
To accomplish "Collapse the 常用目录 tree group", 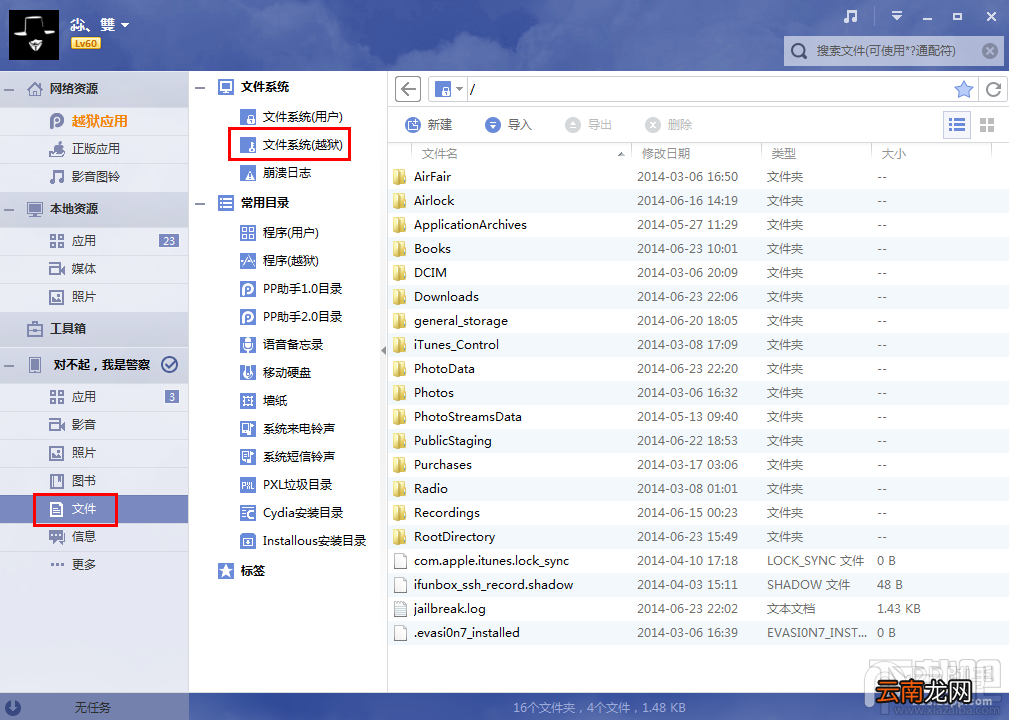I will (x=201, y=203).
